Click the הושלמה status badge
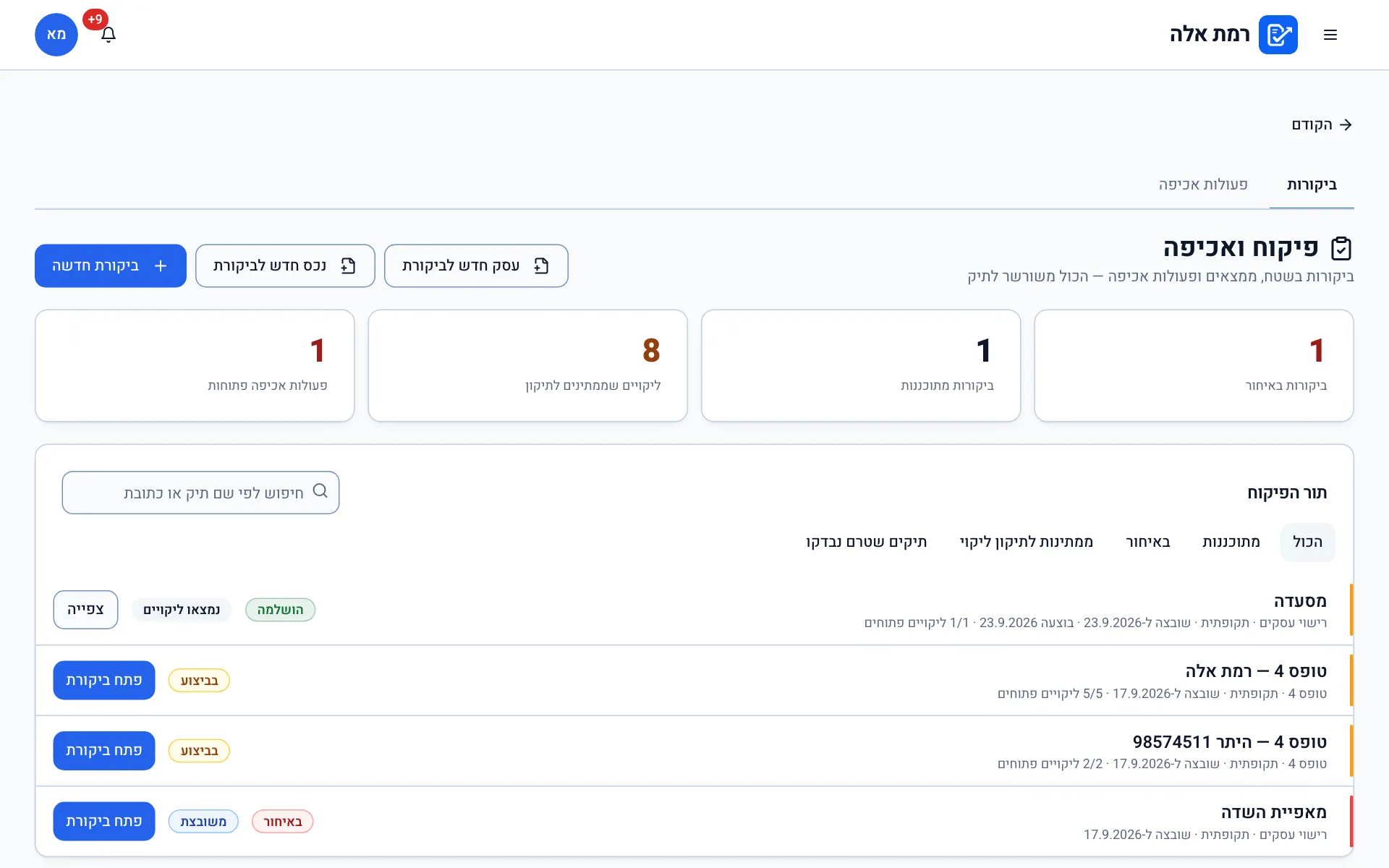 pos(281,610)
